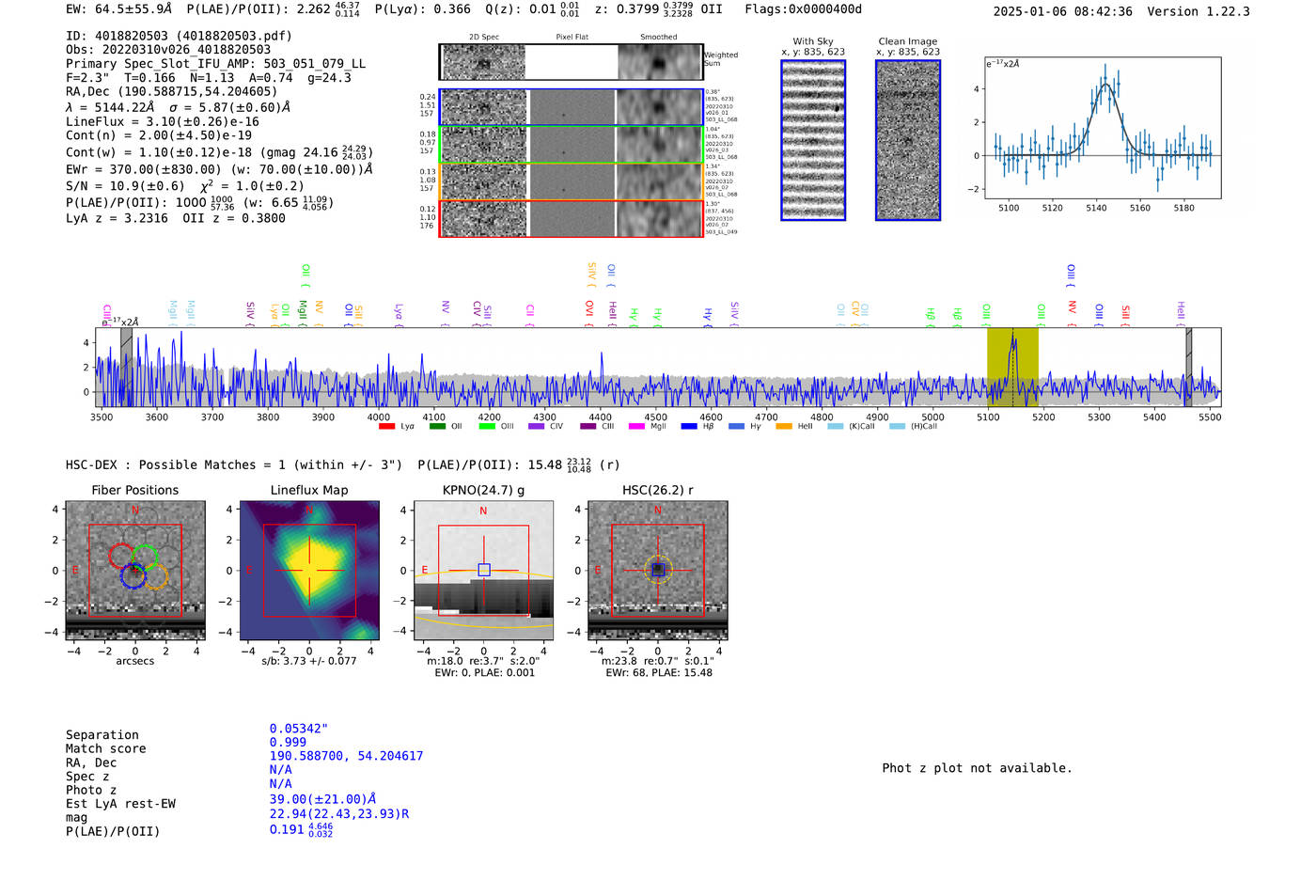Viewport: 1316px width, 896px height.
Task: Click the red Lyα legend color swatch
Action: click(386, 427)
